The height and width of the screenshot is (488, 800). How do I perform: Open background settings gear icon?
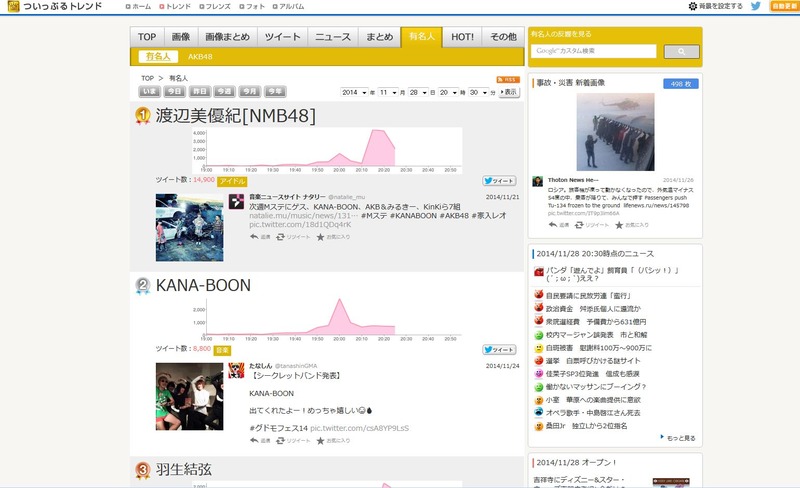[x=692, y=6]
